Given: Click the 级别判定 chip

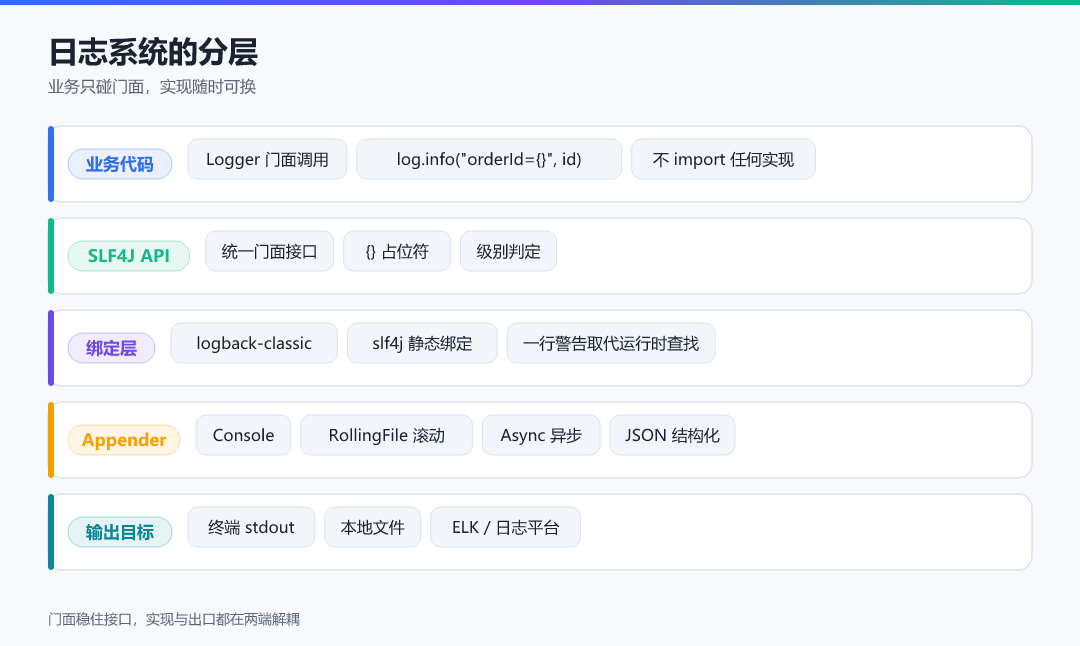Looking at the screenshot, I should [x=508, y=251].
